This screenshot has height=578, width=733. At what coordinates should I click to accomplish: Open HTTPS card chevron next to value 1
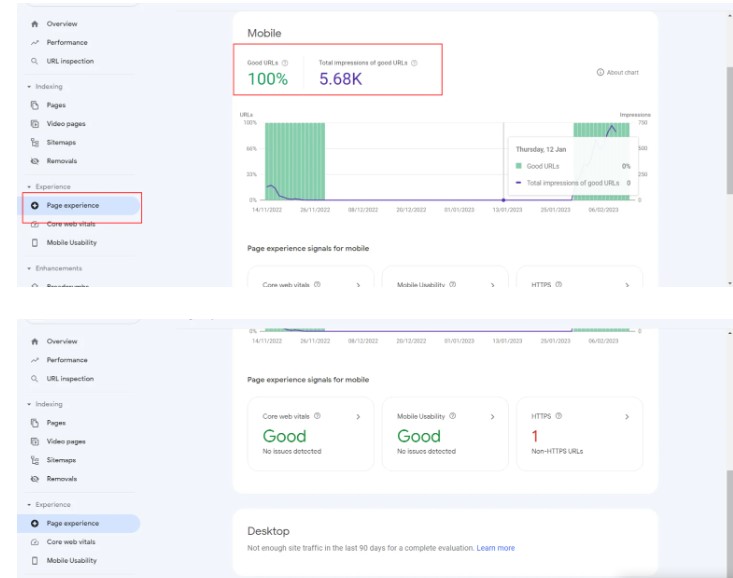(627, 417)
